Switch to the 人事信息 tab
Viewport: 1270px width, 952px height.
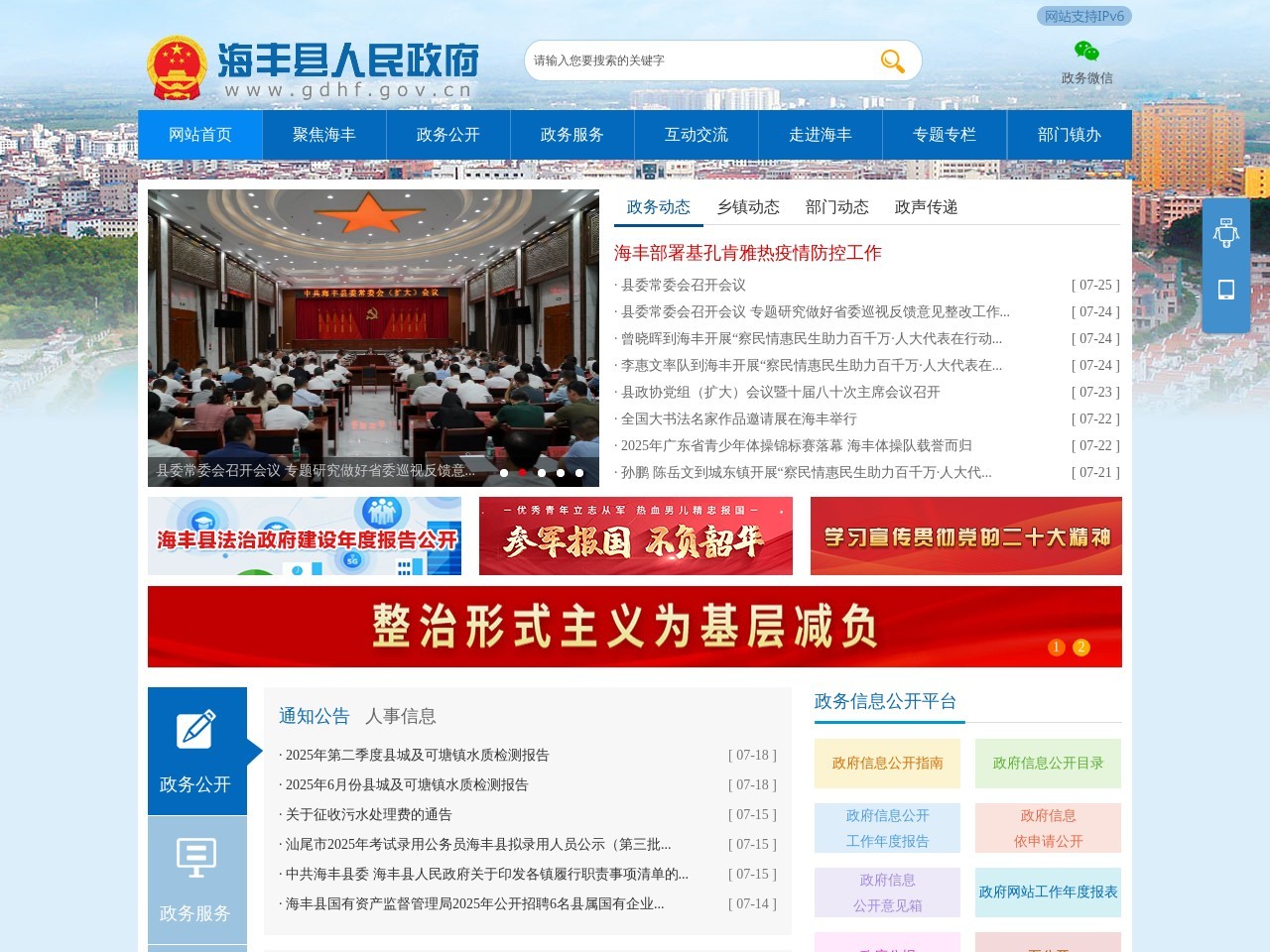pyautogui.click(x=401, y=716)
